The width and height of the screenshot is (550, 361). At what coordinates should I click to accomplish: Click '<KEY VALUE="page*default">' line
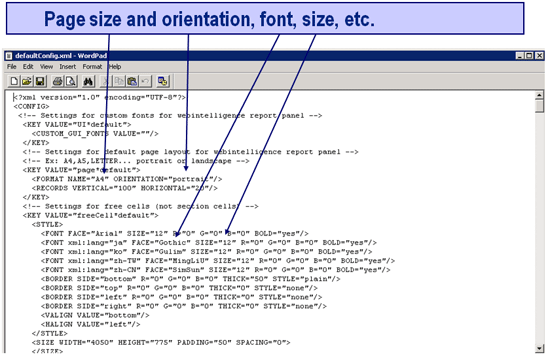[81, 170]
